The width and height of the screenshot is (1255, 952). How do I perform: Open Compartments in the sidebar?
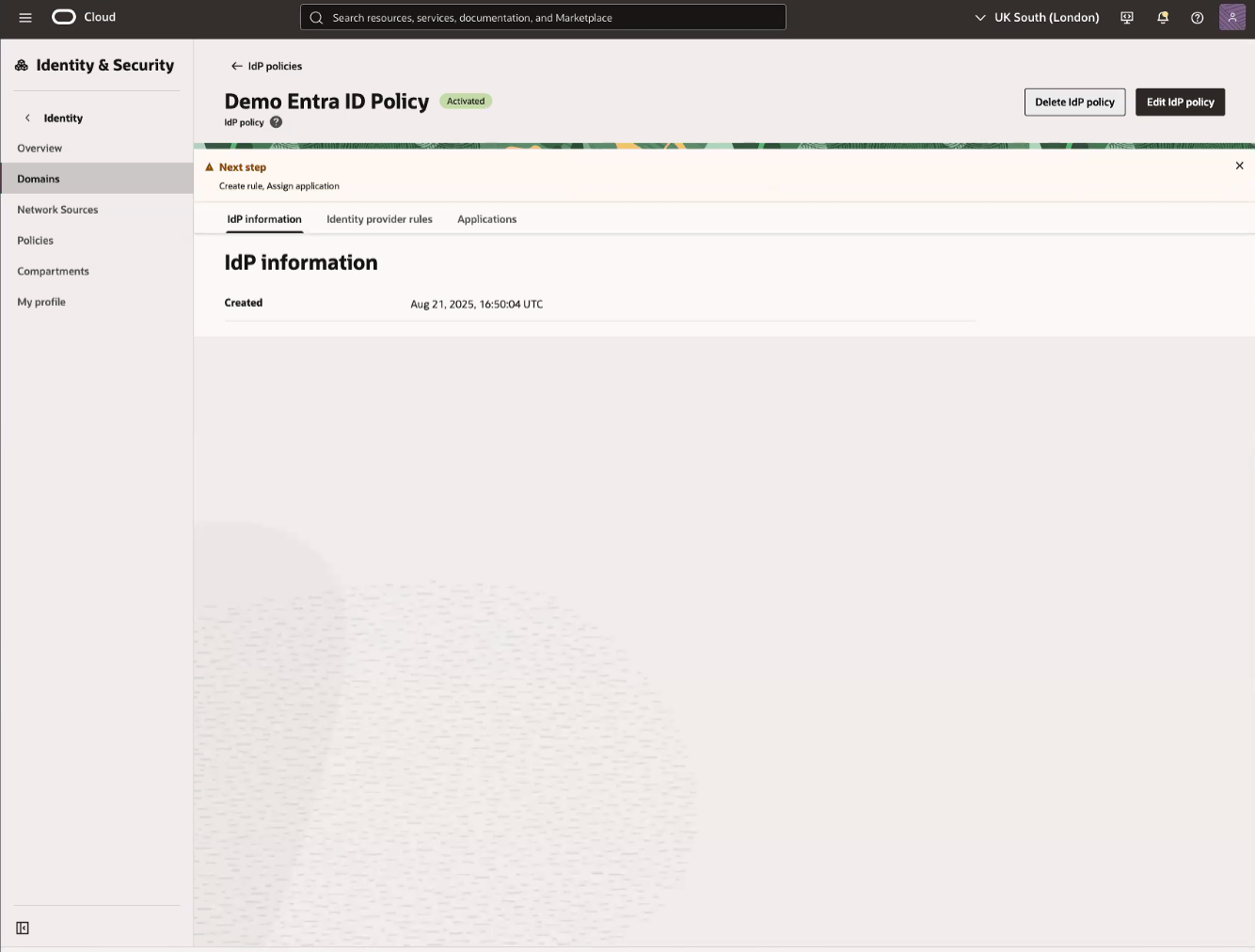[53, 271]
